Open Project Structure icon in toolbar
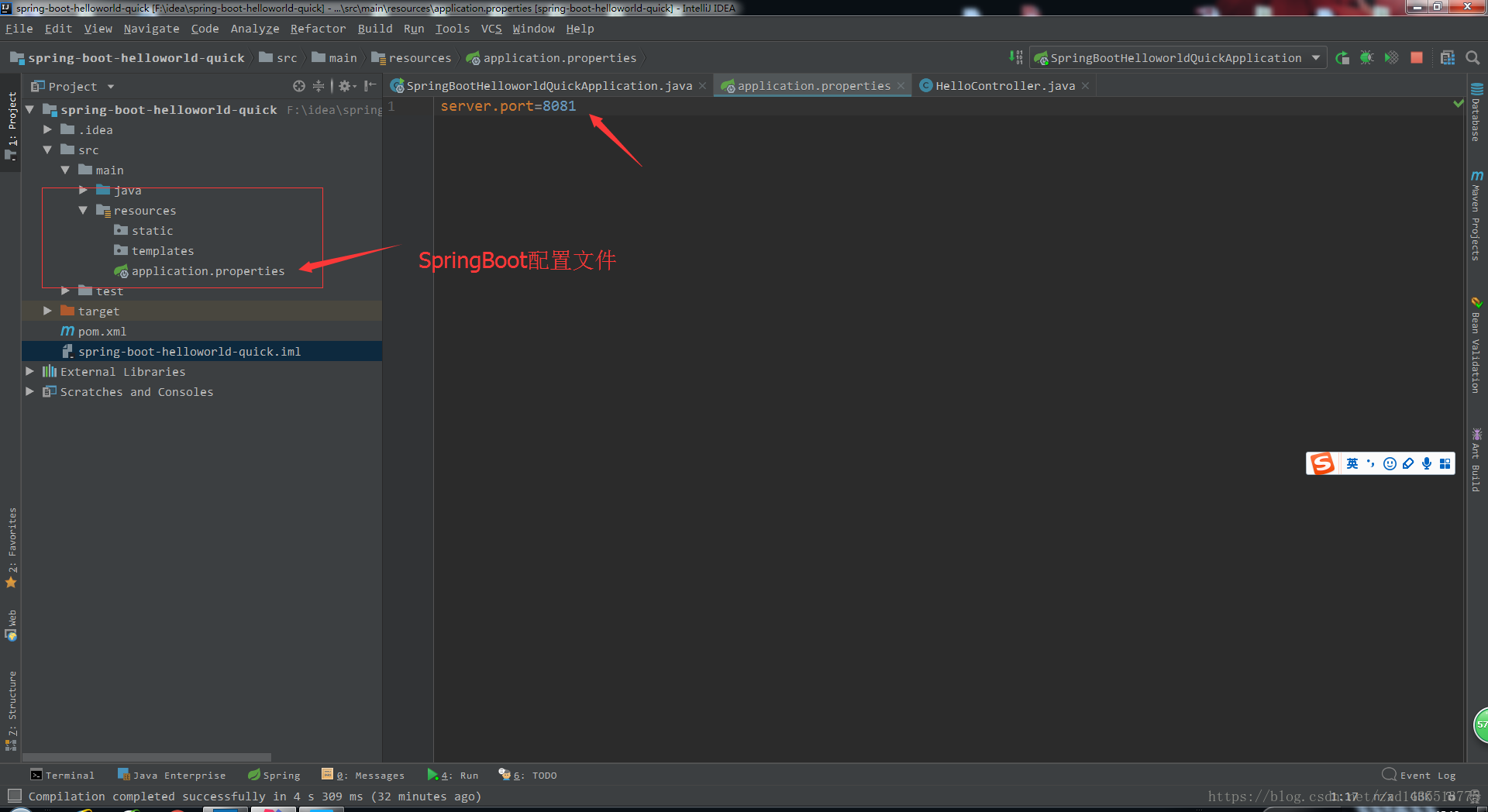The width and height of the screenshot is (1488, 812). click(1447, 58)
